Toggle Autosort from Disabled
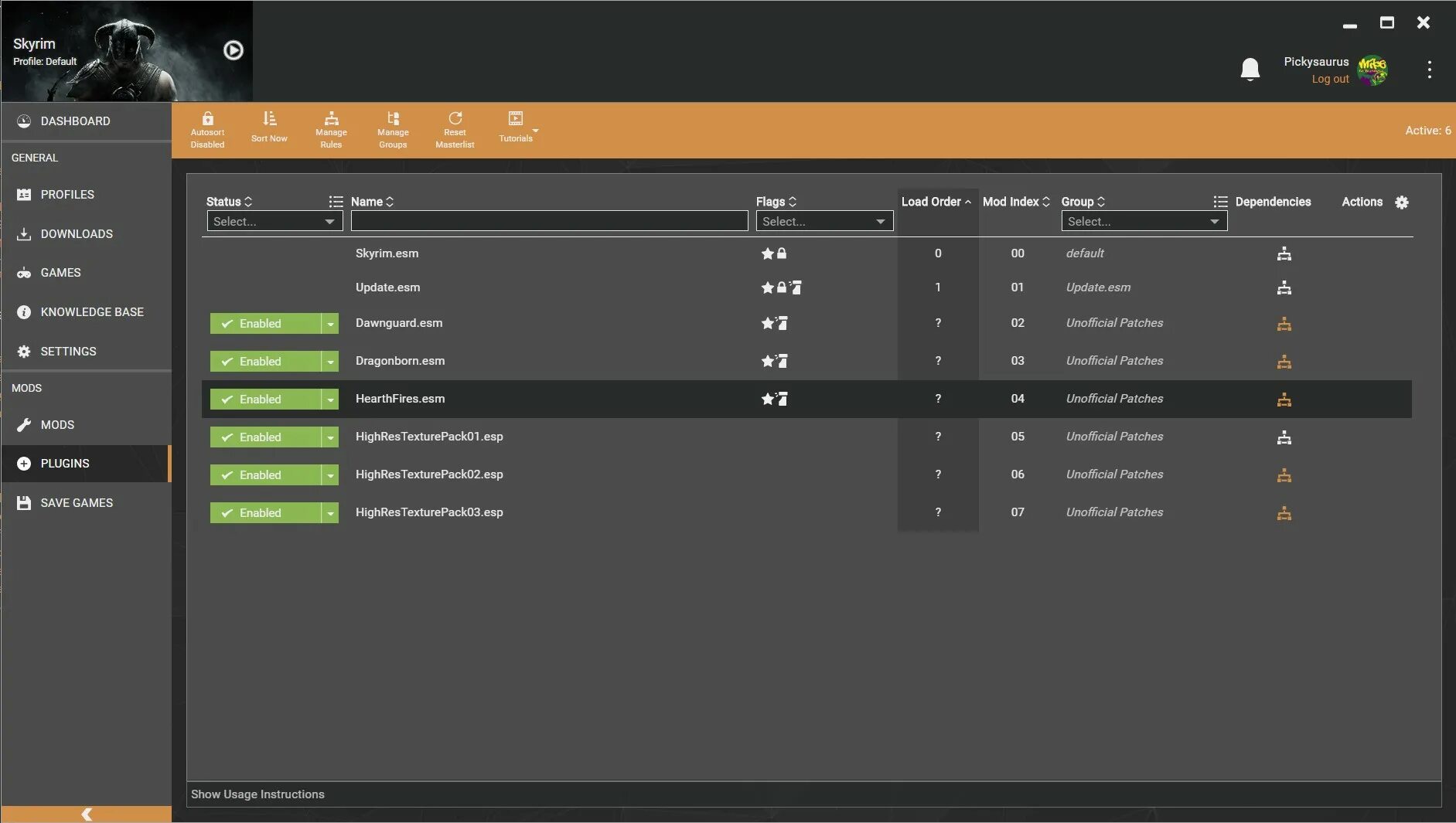 207,128
